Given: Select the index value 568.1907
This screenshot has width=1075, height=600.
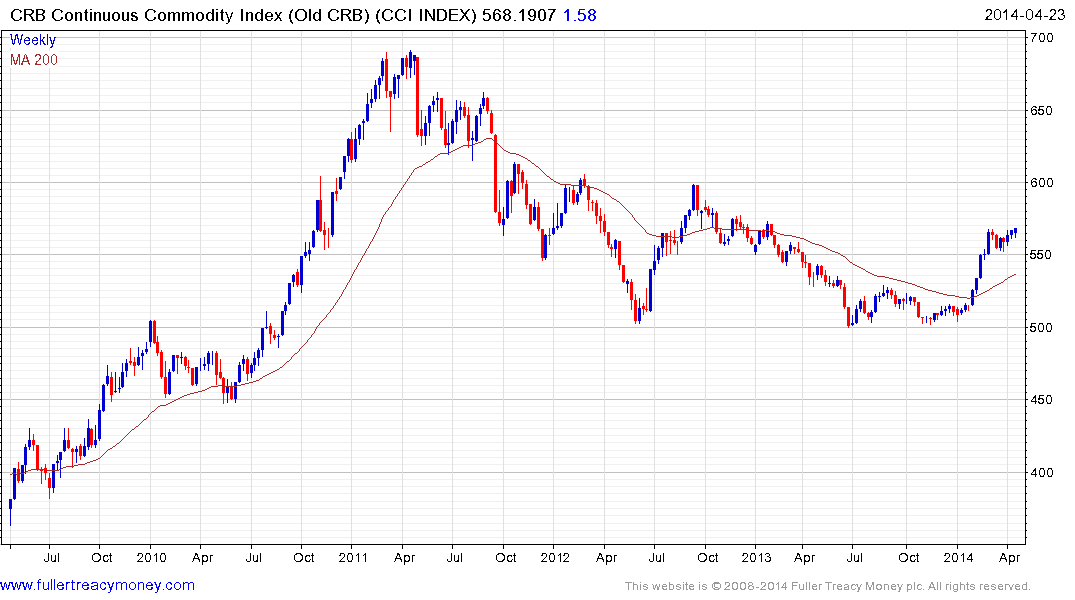Looking at the screenshot, I should [518, 15].
